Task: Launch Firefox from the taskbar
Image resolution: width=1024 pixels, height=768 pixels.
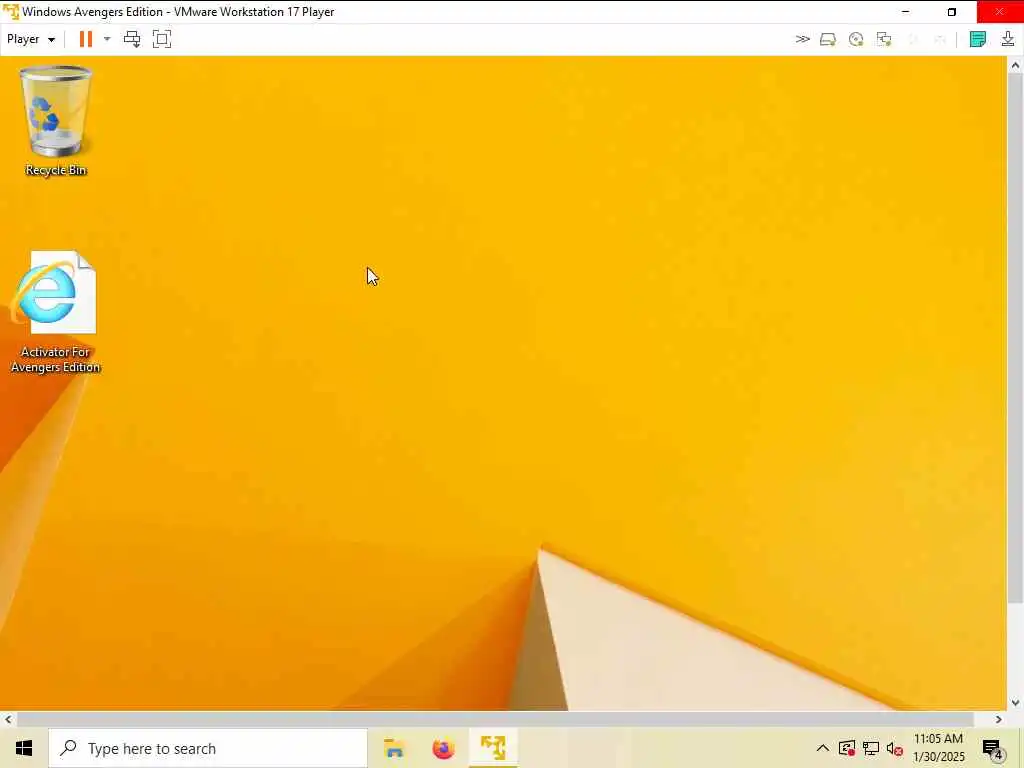Action: click(443, 748)
